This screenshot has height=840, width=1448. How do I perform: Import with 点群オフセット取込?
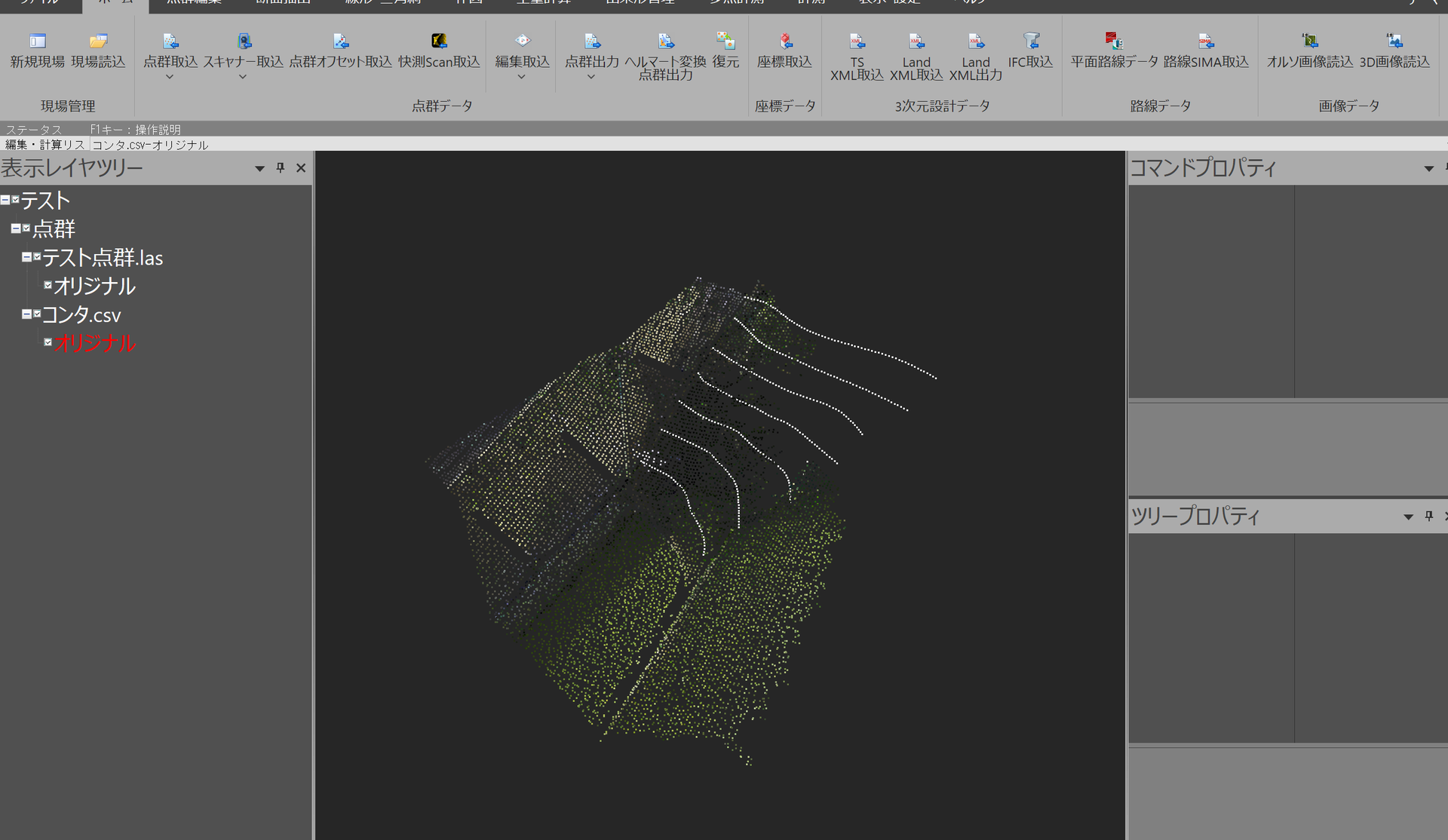pos(340,51)
